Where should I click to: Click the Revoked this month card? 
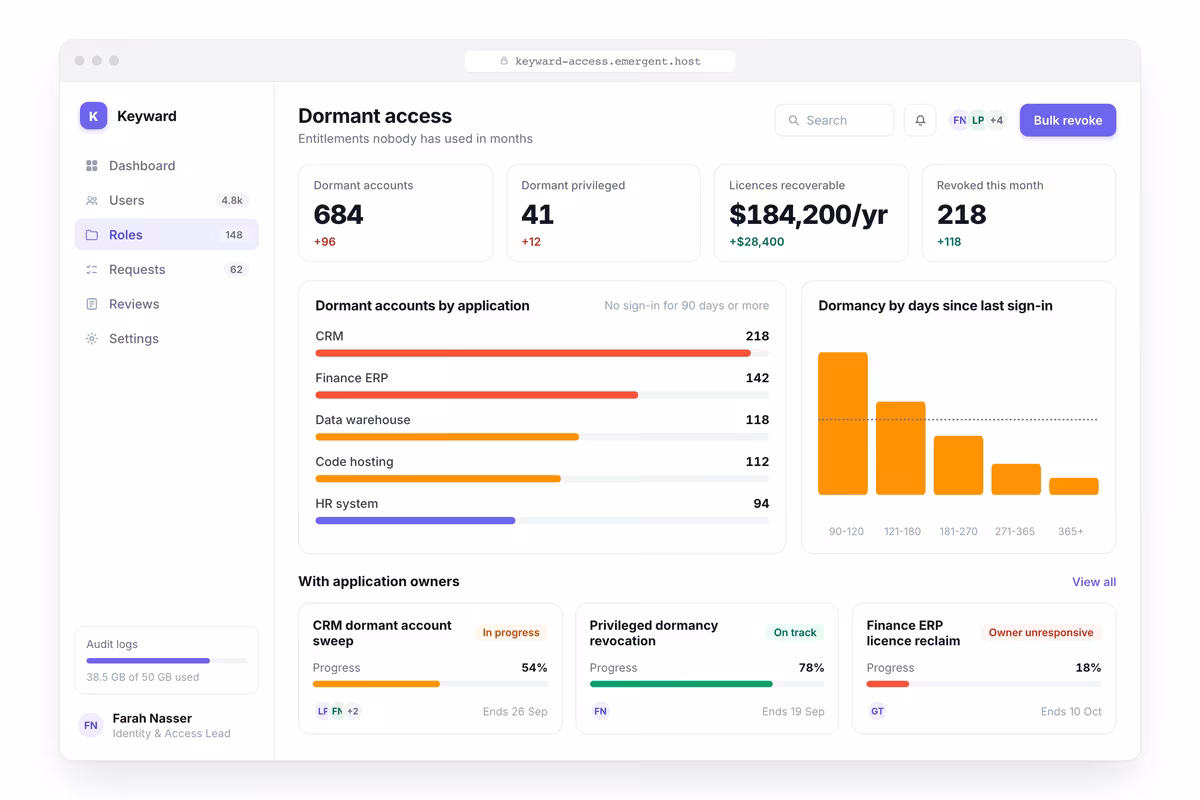[x=1019, y=213]
